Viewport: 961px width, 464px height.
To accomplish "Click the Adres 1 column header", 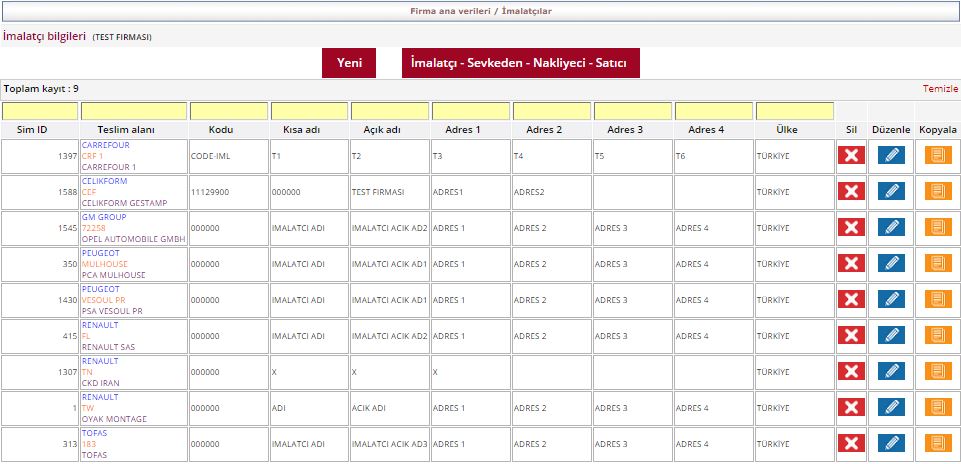I will [x=470, y=130].
